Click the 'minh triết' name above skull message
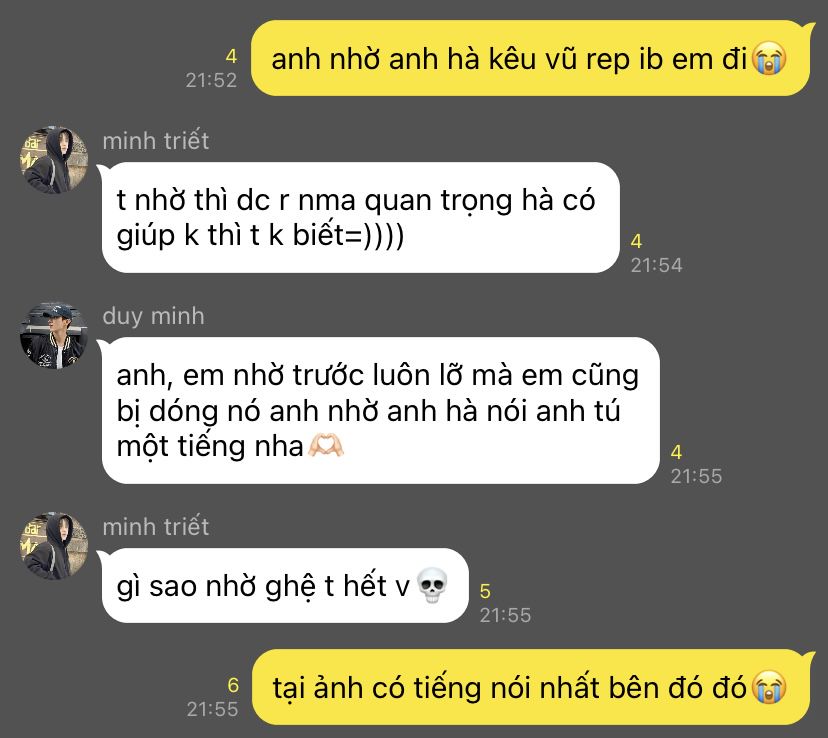Screen dimensions: 828x738 (x=156, y=527)
